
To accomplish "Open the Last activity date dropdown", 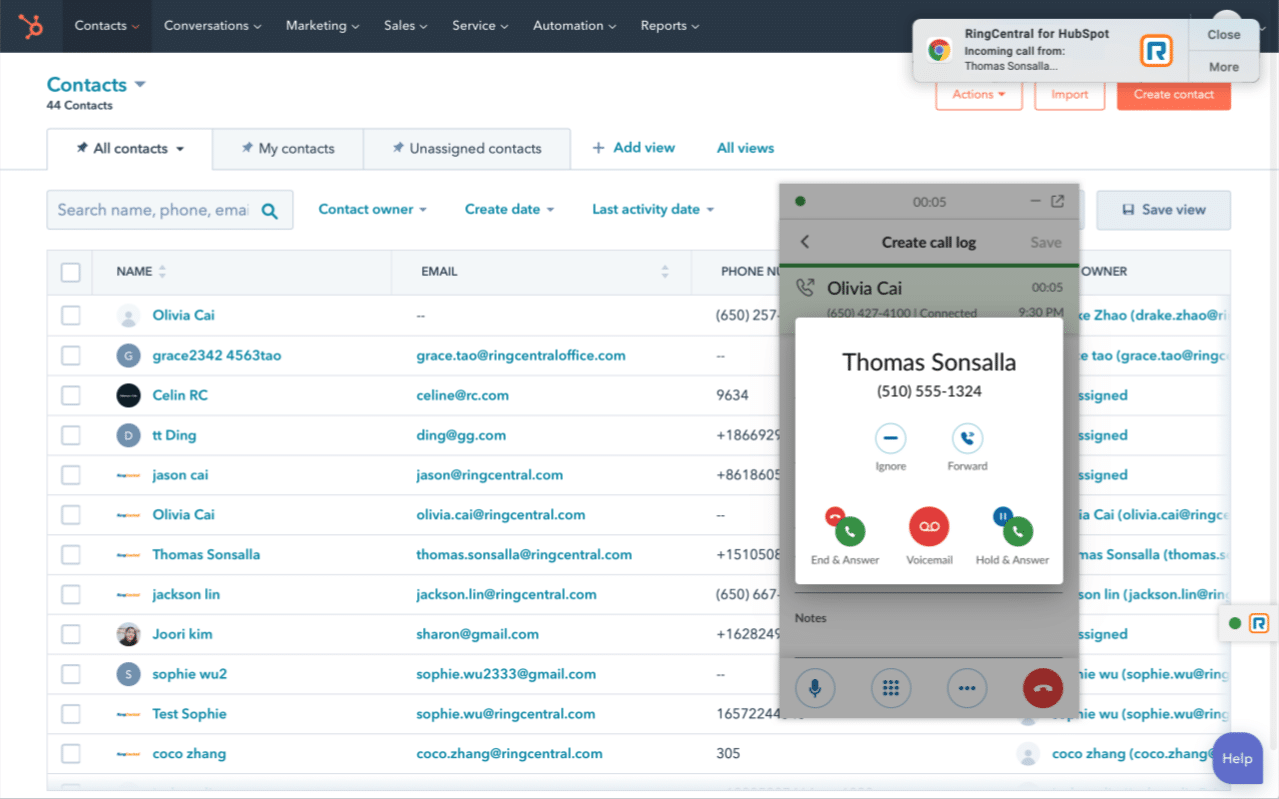I will point(653,210).
